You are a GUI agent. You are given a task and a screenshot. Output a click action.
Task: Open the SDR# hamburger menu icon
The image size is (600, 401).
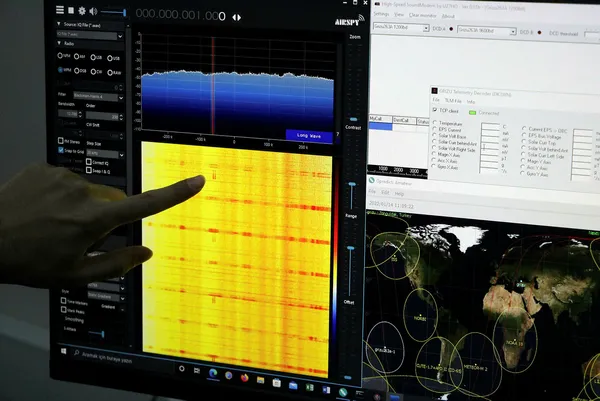[60, 11]
